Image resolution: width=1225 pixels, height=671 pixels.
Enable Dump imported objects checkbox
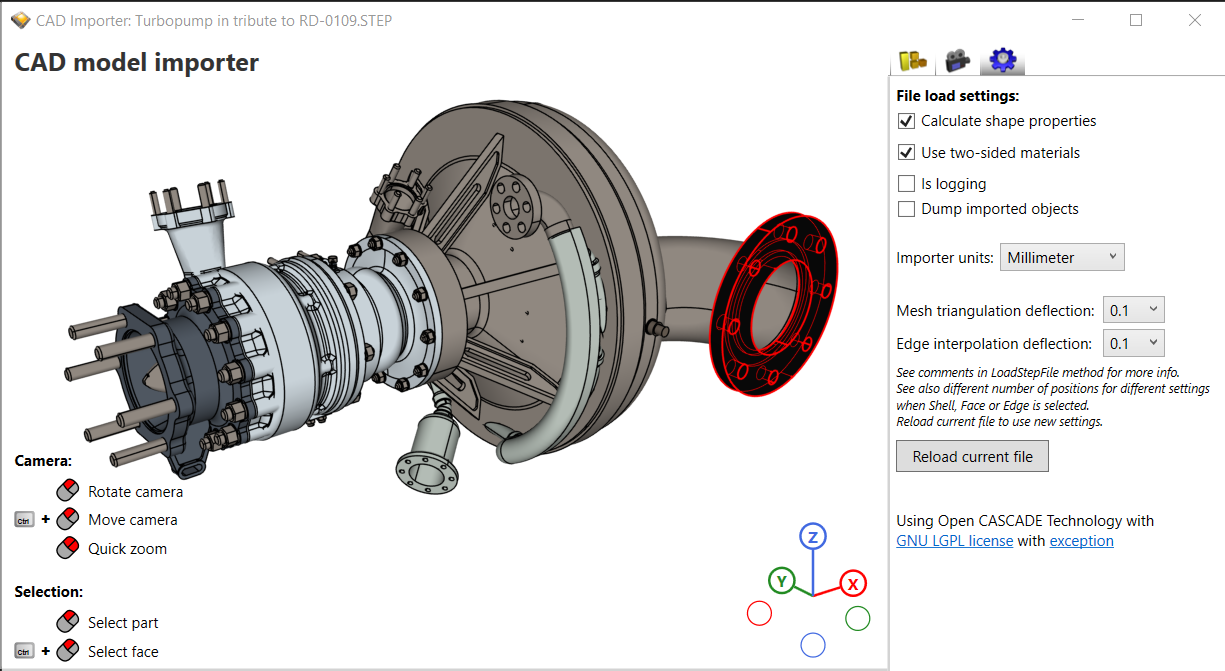[907, 209]
